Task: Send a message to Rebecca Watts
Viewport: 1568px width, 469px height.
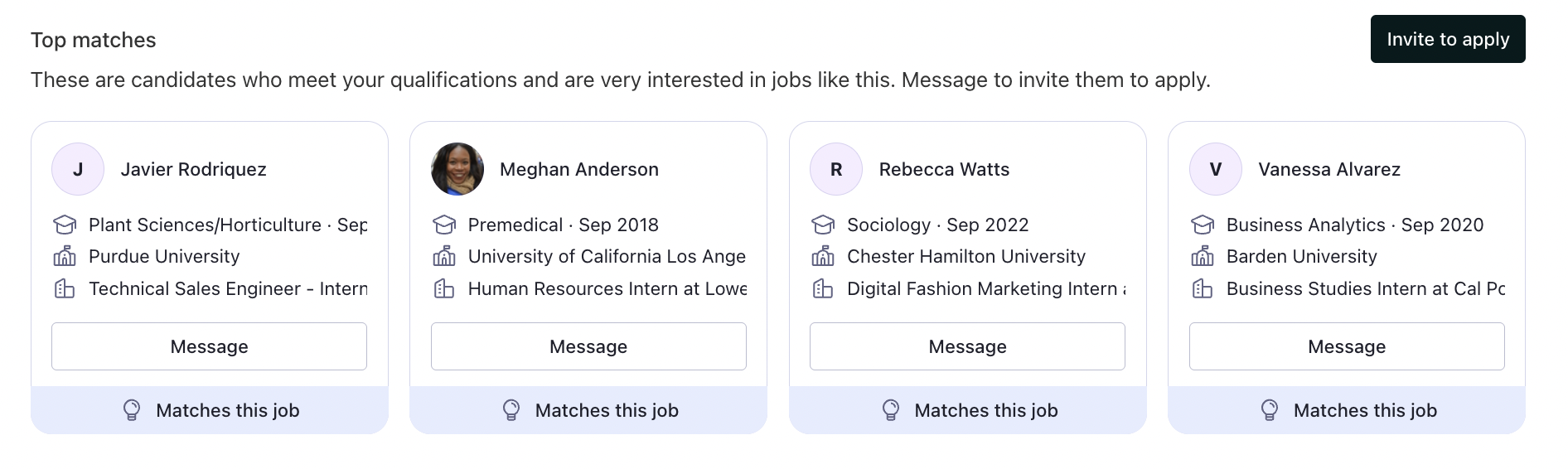Action: pos(967,346)
